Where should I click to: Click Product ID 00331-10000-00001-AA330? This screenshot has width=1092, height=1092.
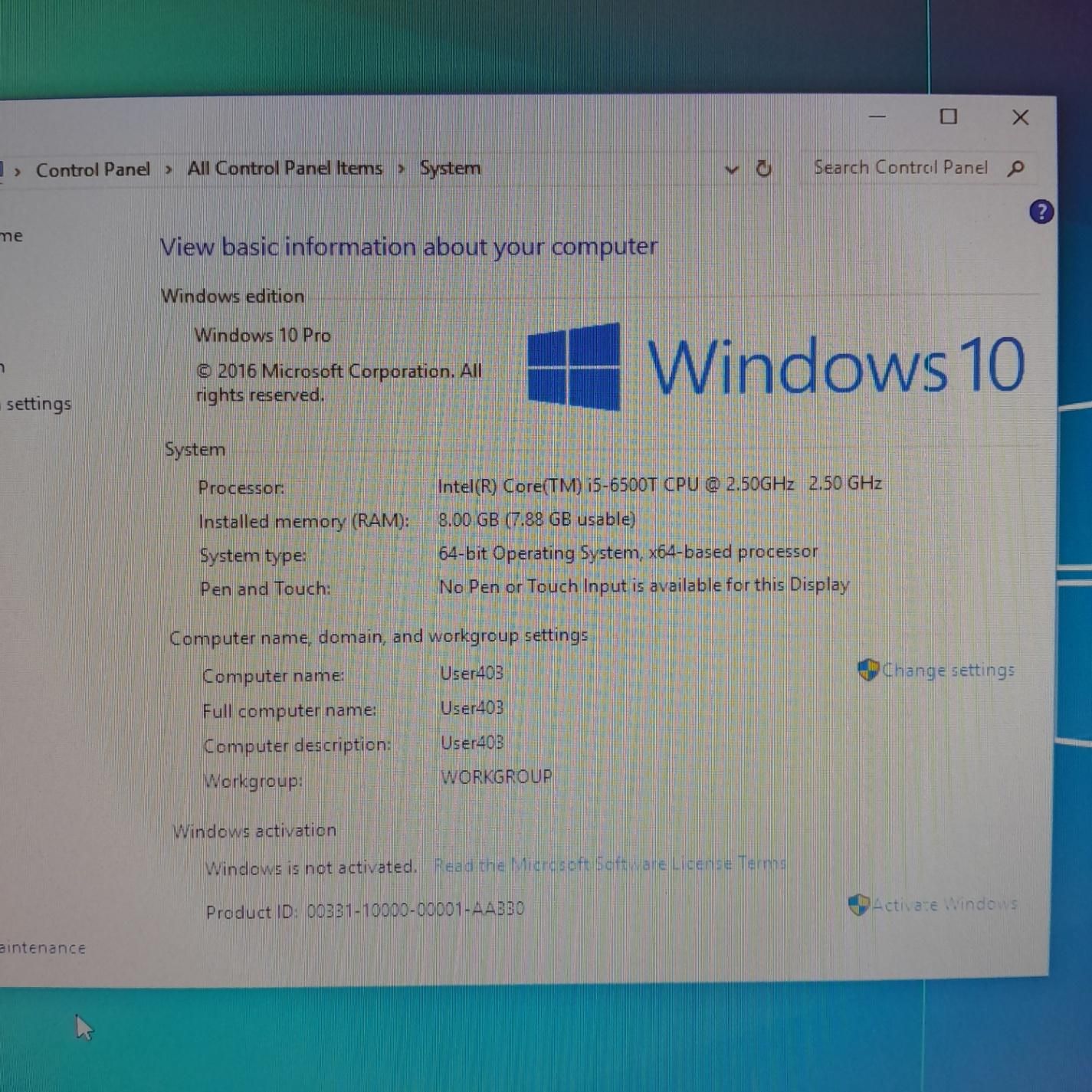pyautogui.click(x=366, y=910)
